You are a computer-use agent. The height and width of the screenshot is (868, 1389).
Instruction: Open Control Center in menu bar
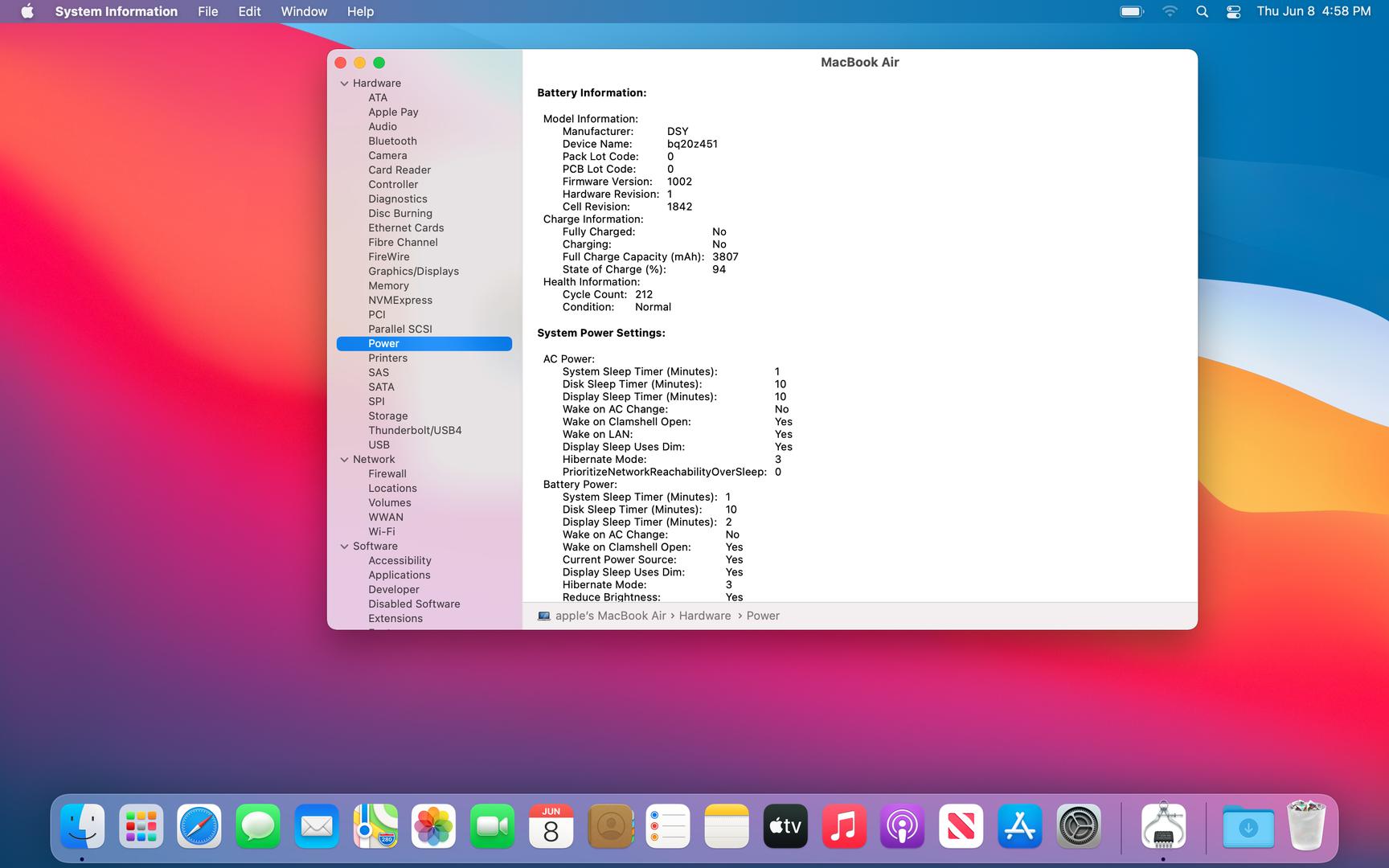pyautogui.click(x=1233, y=11)
